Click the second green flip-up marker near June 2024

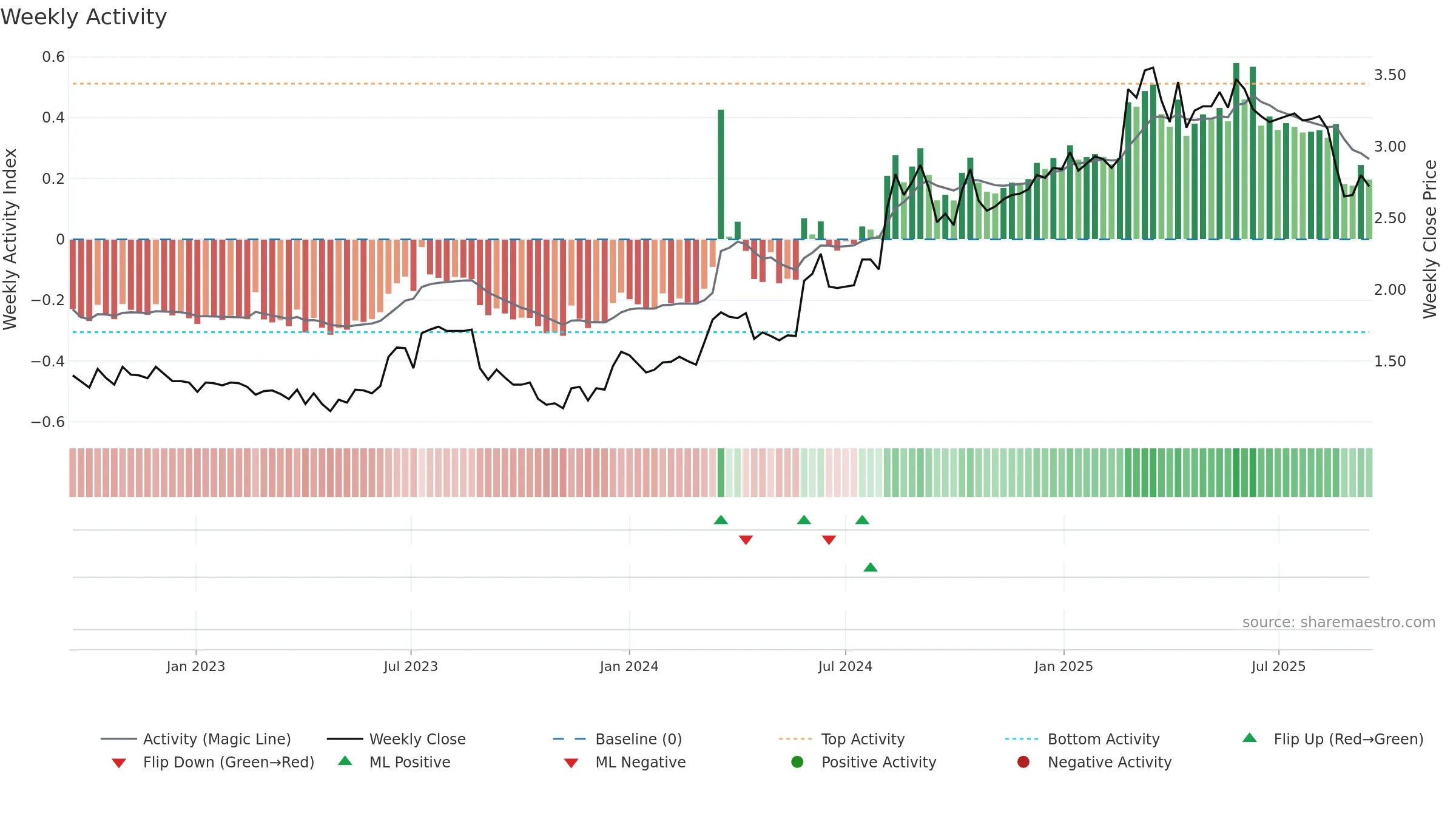[x=804, y=520]
